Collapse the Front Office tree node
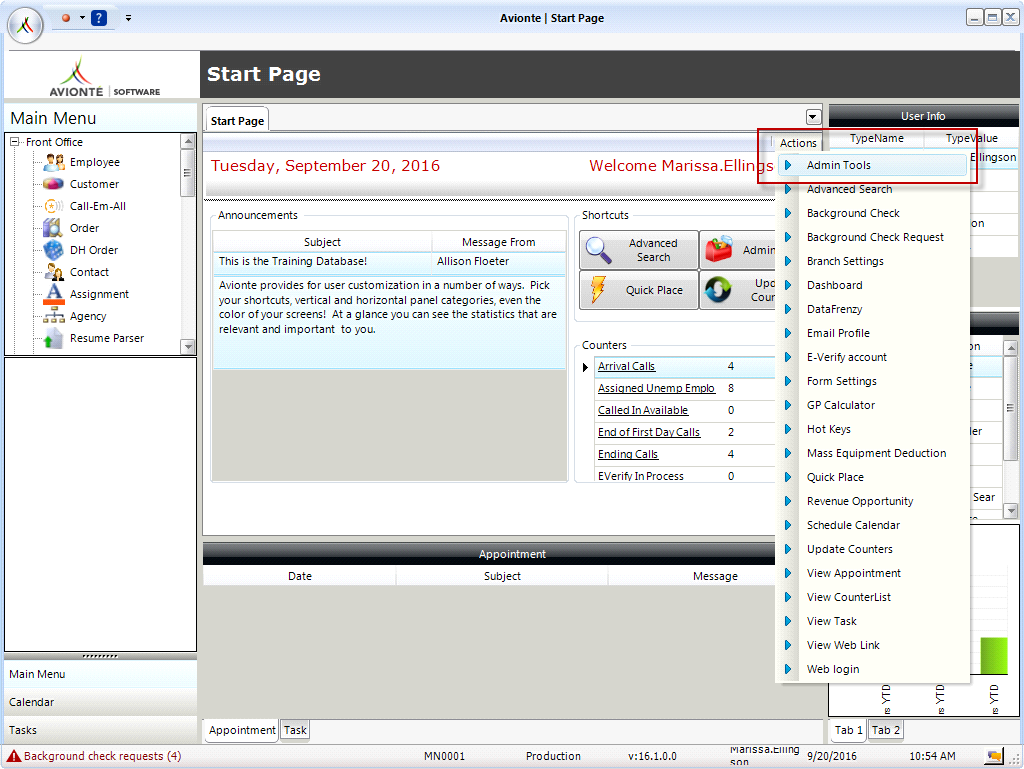The image size is (1024, 769). [x=15, y=141]
